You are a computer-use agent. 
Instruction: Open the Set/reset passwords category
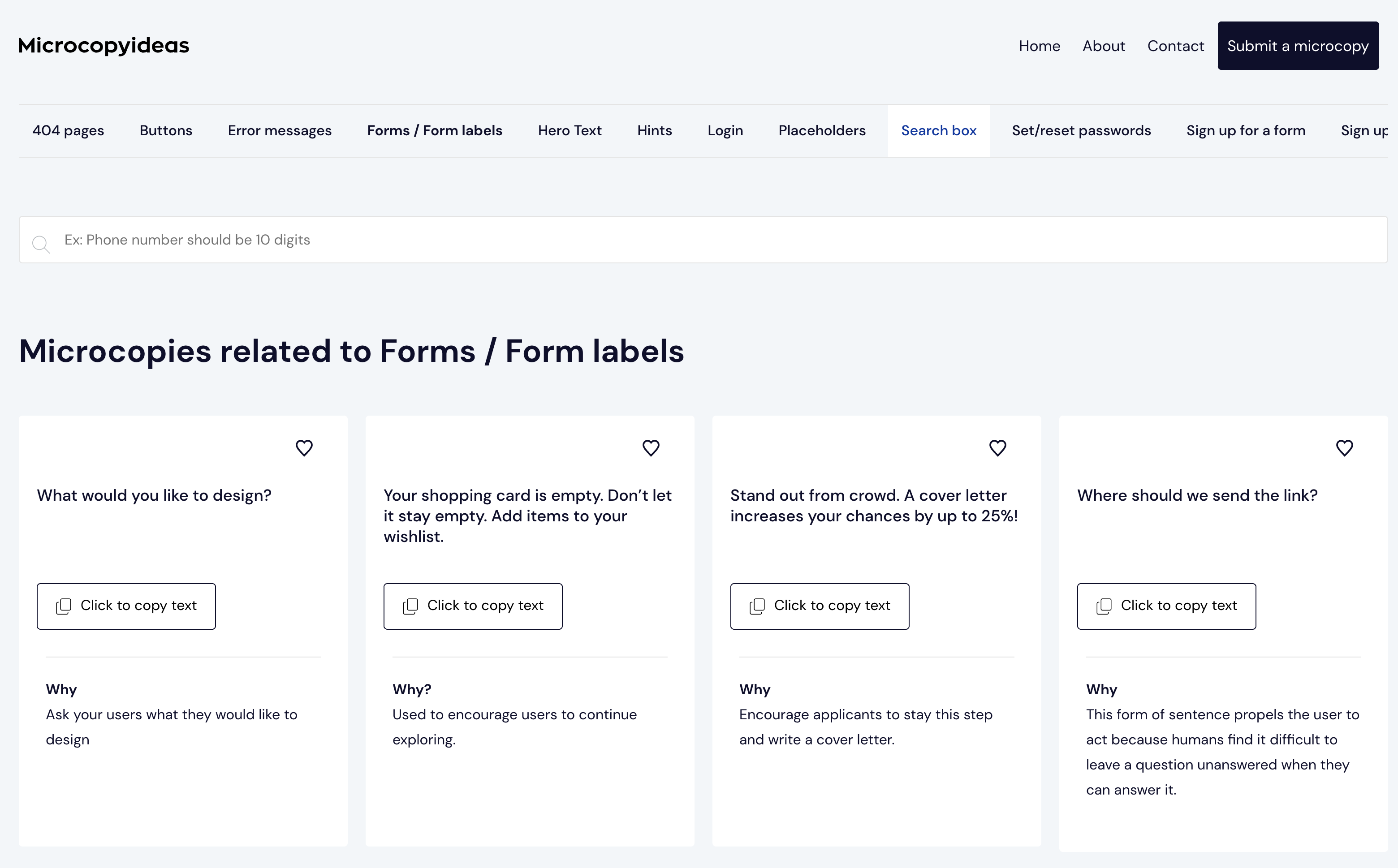pyautogui.click(x=1082, y=130)
